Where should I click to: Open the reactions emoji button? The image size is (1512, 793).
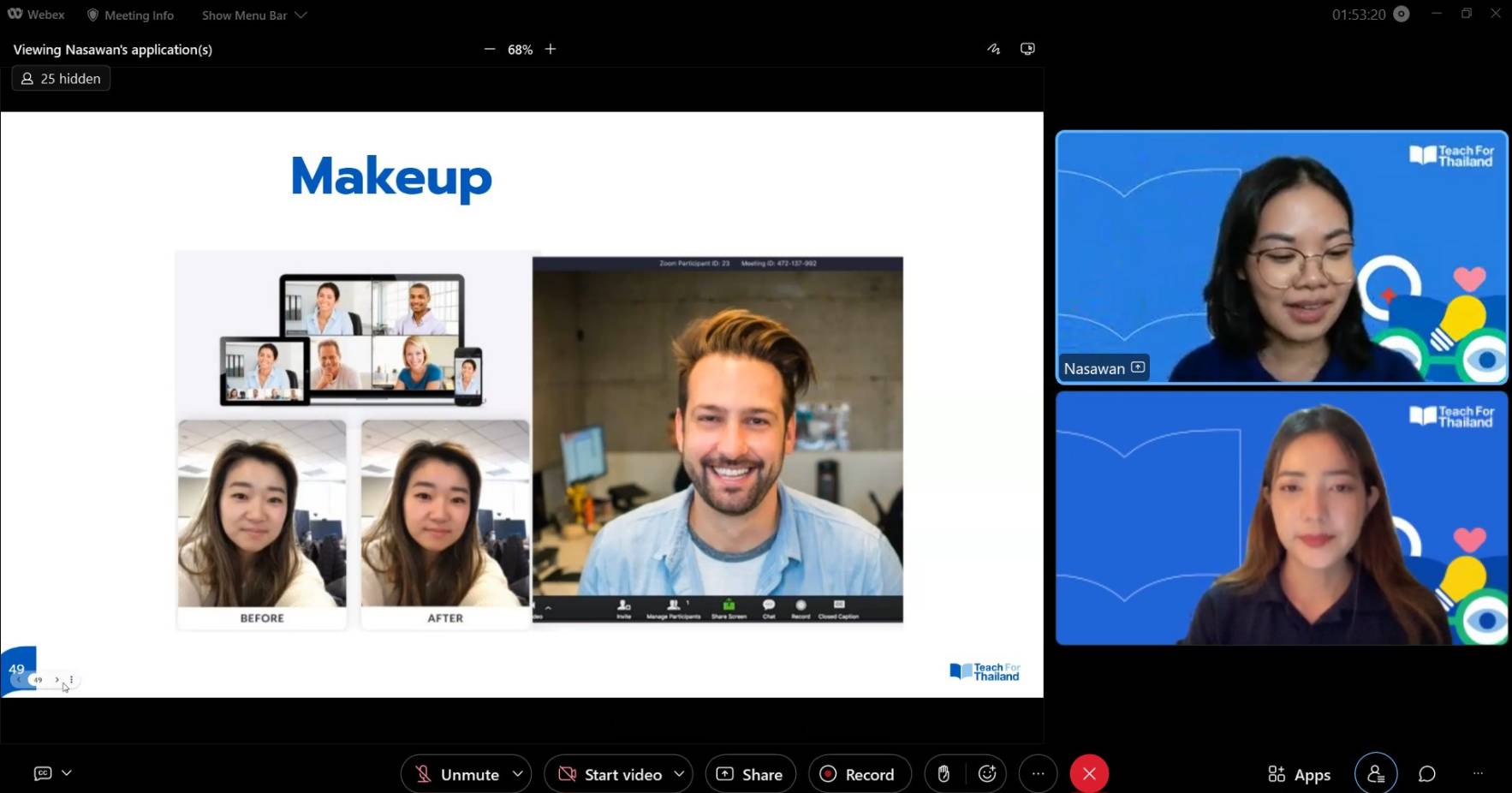tap(987, 774)
